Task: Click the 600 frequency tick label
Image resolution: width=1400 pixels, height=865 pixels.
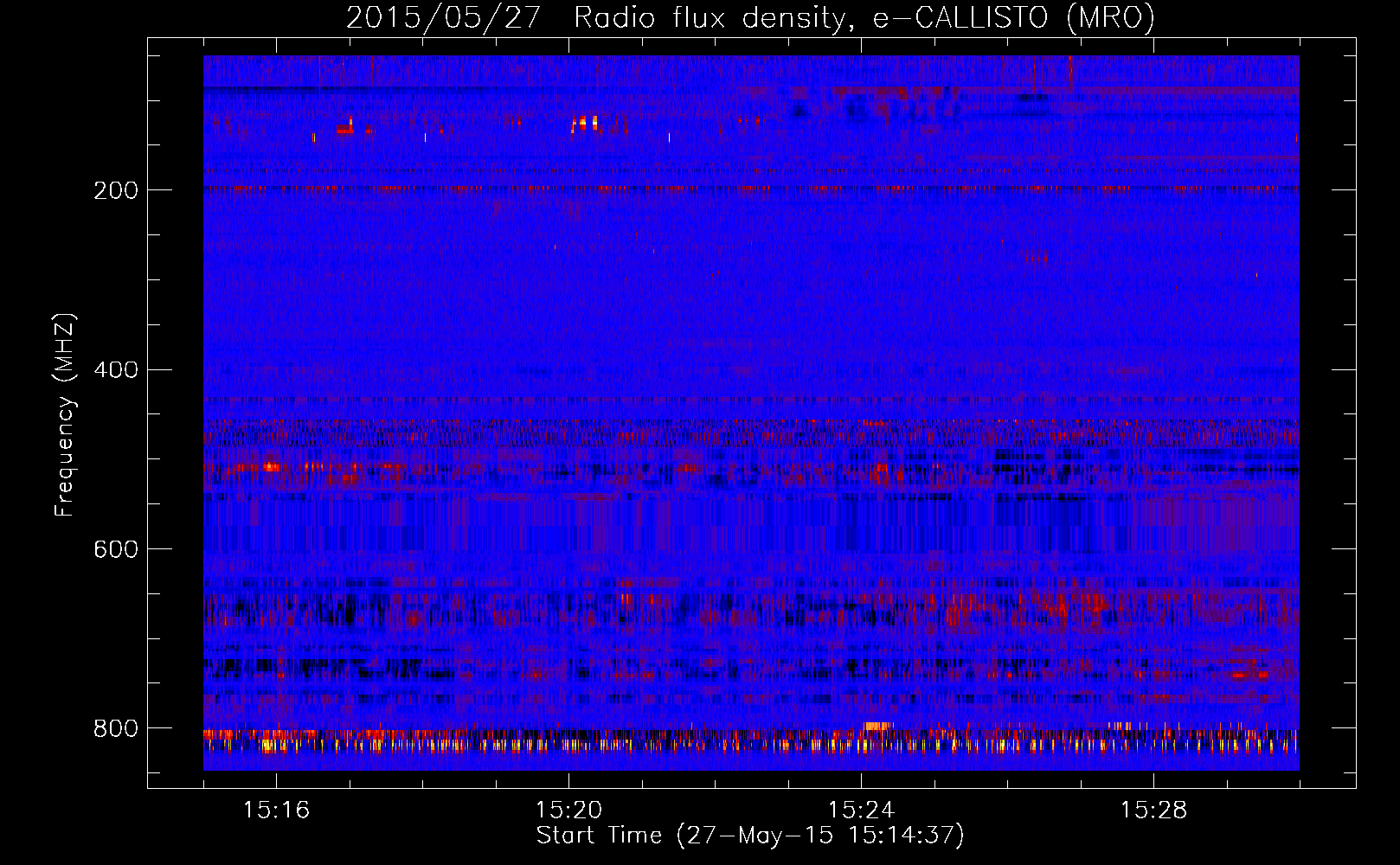Action: click(116, 549)
